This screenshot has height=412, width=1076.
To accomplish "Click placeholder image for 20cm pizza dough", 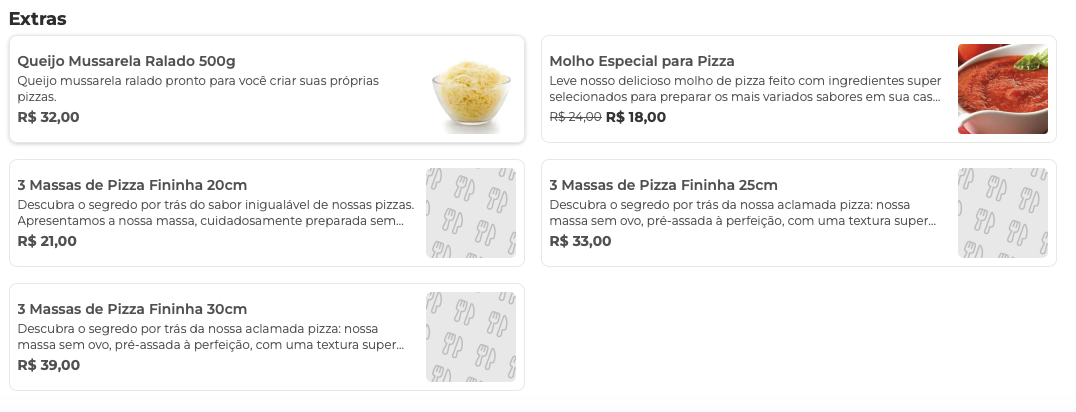I will pyautogui.click(x=470, y=213).
